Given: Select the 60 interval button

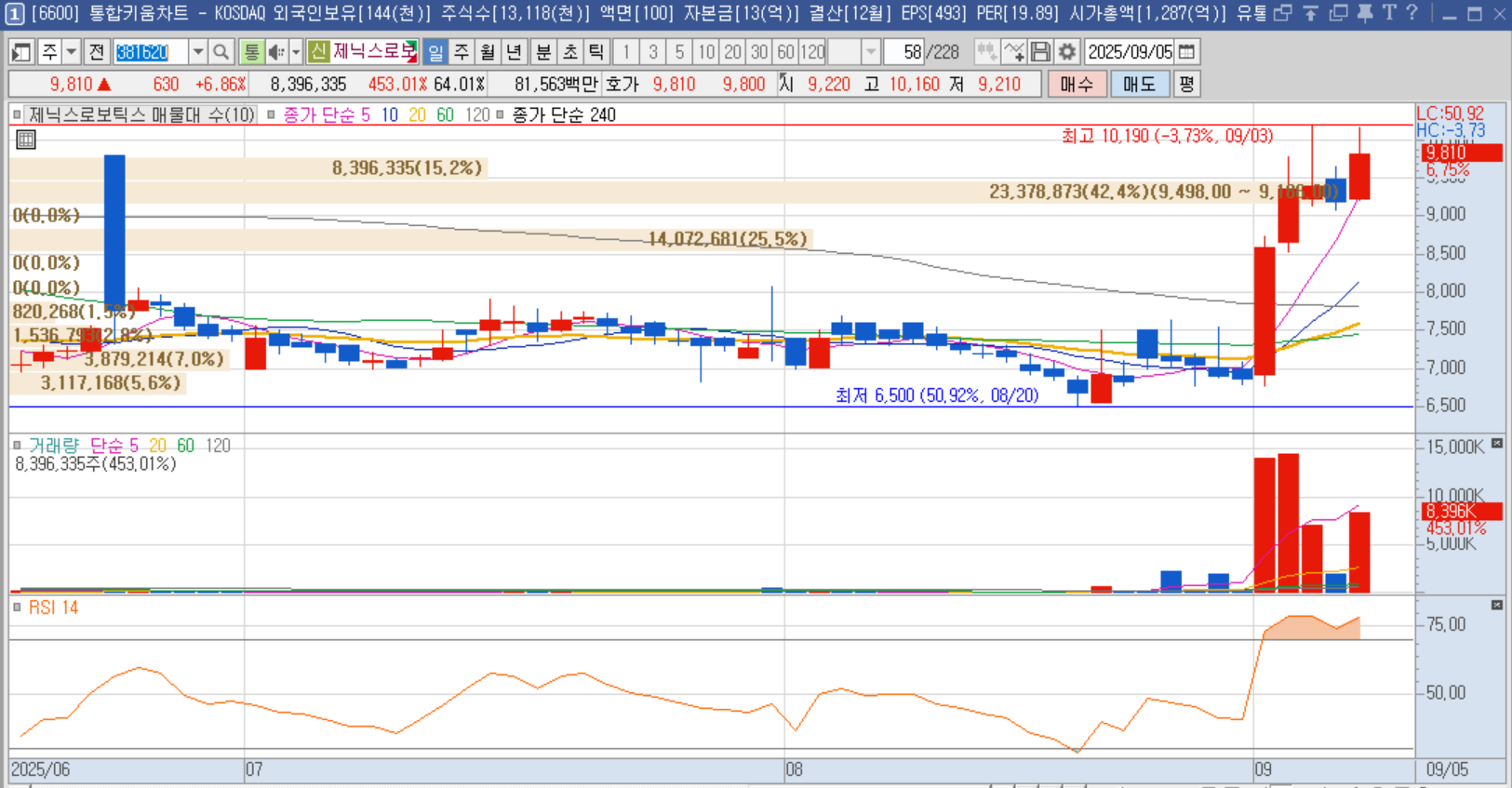Looking at the screenshot, I should (x=786, y=52).
